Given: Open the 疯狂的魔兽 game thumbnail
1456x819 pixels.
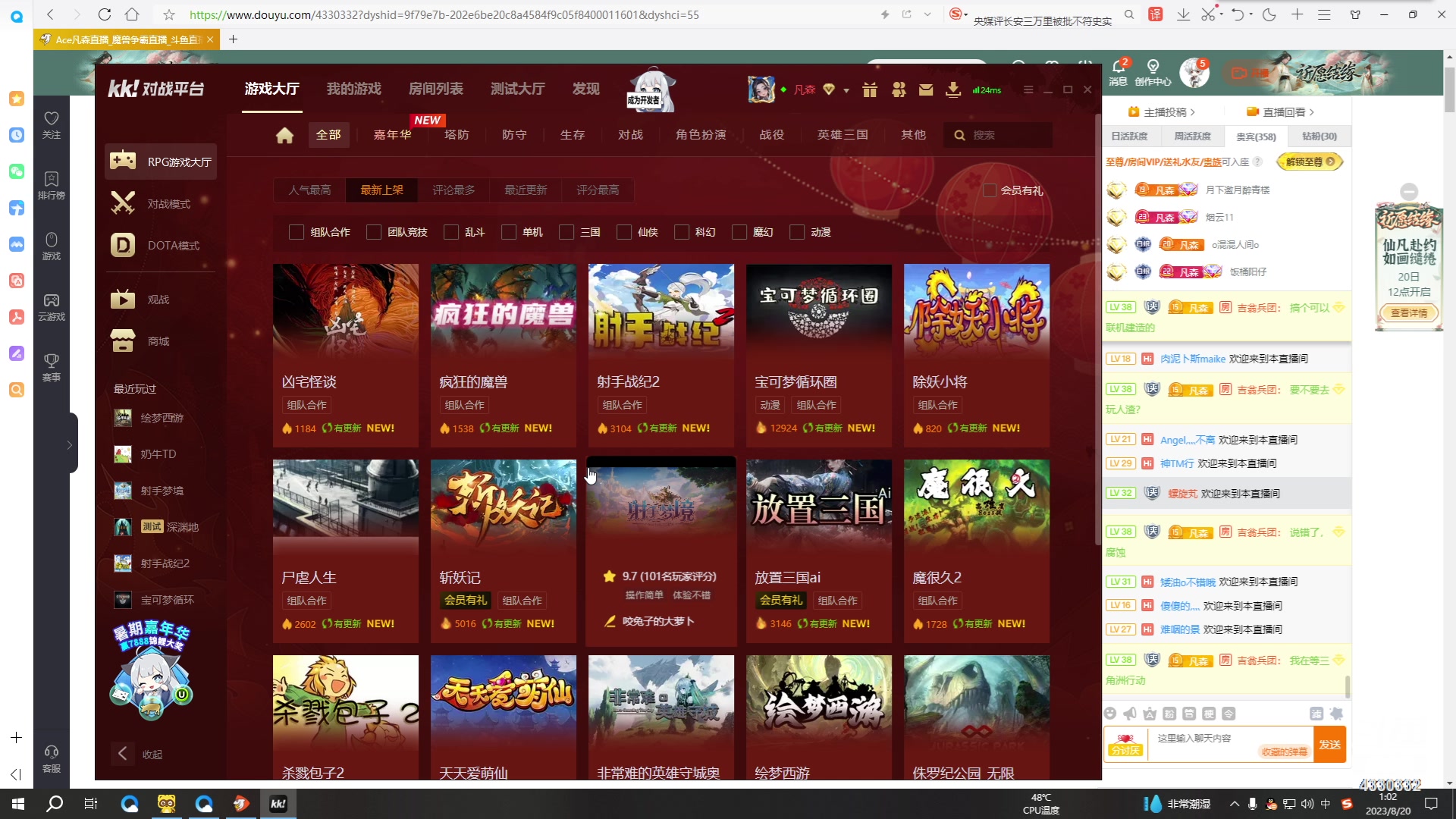Looking at the screenshot, I should click(504, 312).
